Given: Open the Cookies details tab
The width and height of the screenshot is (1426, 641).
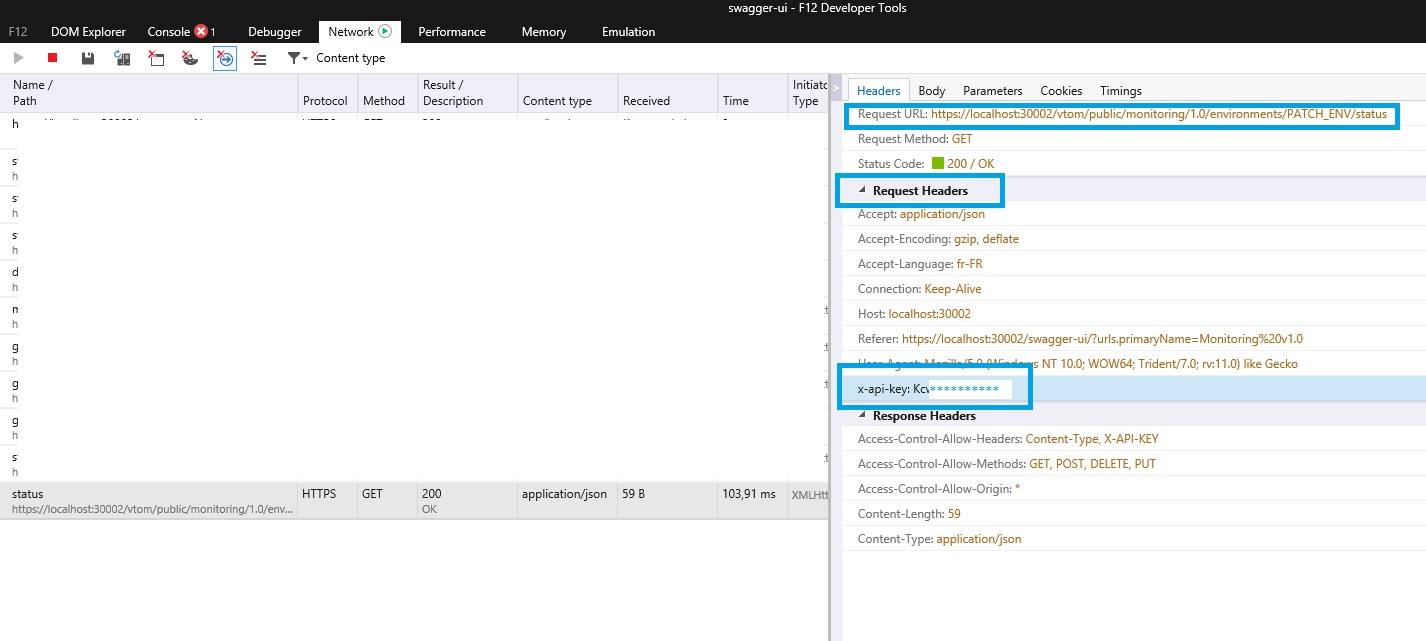Looking at the screenshot, I should tap(1062, 90).
